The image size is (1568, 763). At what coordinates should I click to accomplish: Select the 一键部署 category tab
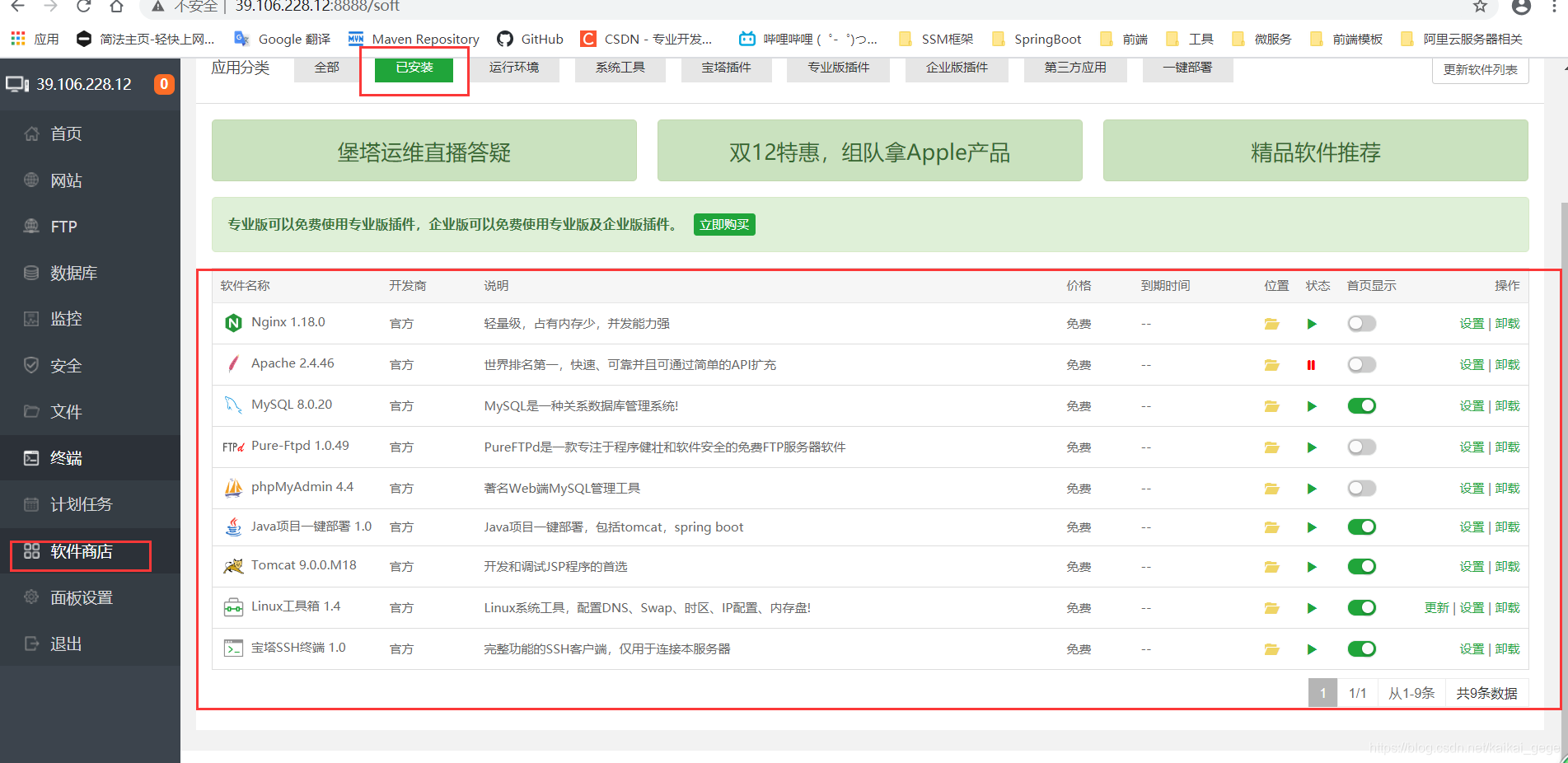click(1187, 68)
